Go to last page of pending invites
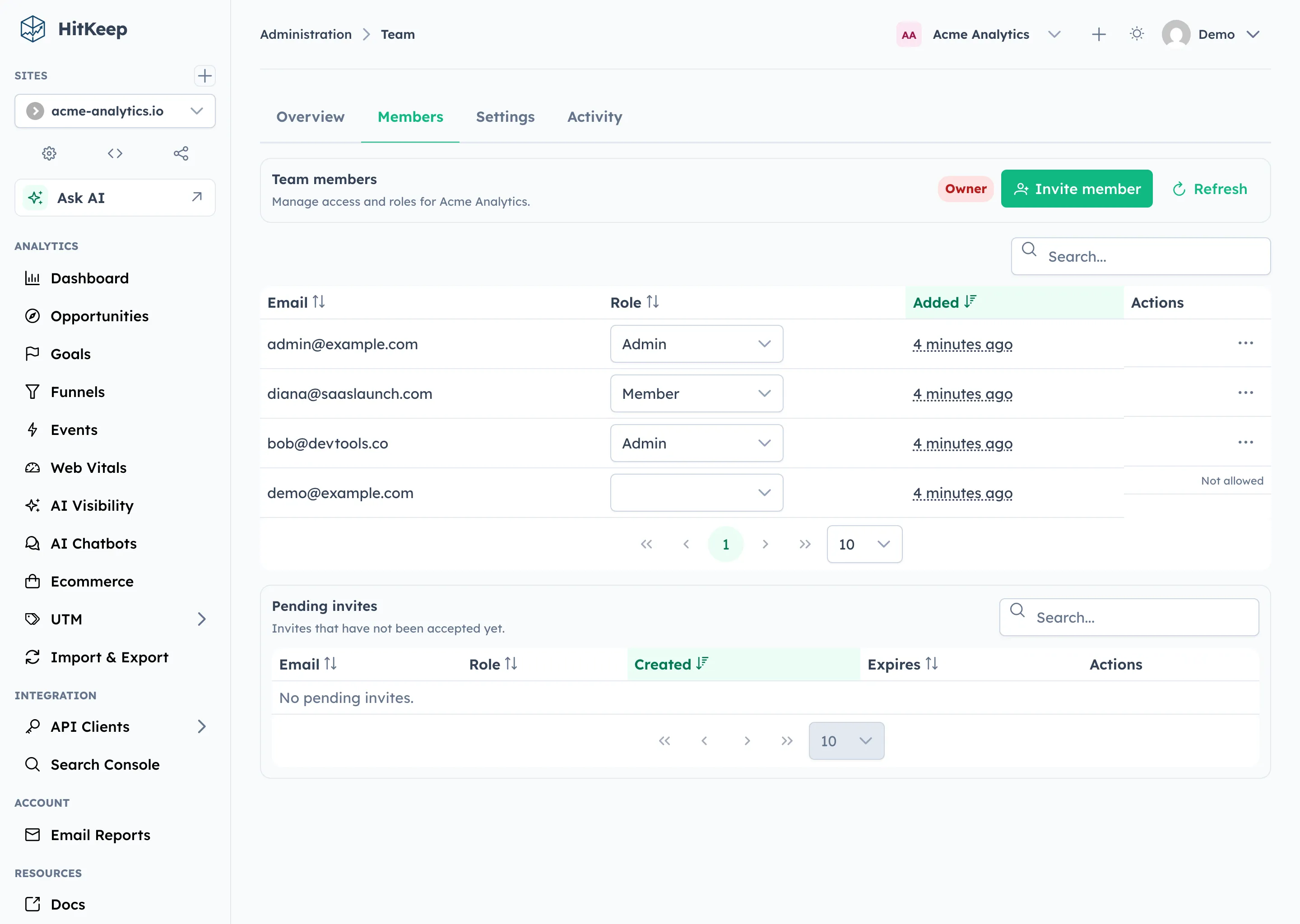 pos(787,741)
